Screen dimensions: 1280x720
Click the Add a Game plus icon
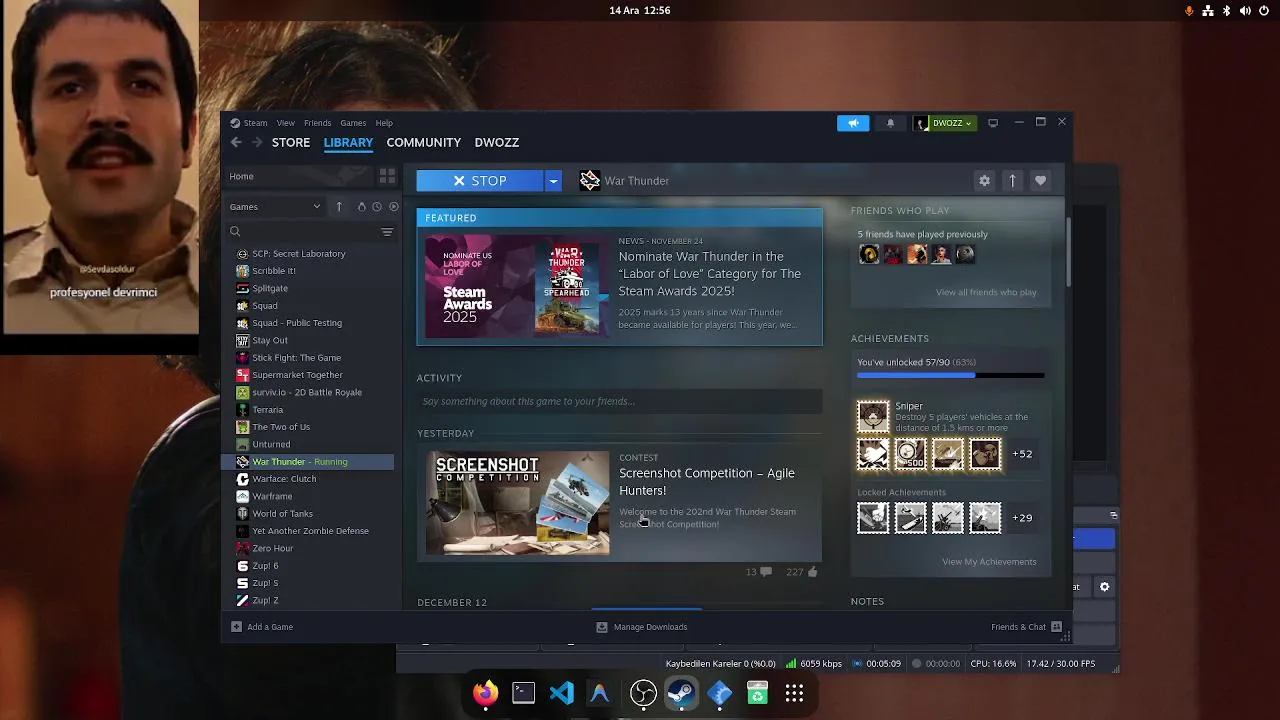pos(236,627)
